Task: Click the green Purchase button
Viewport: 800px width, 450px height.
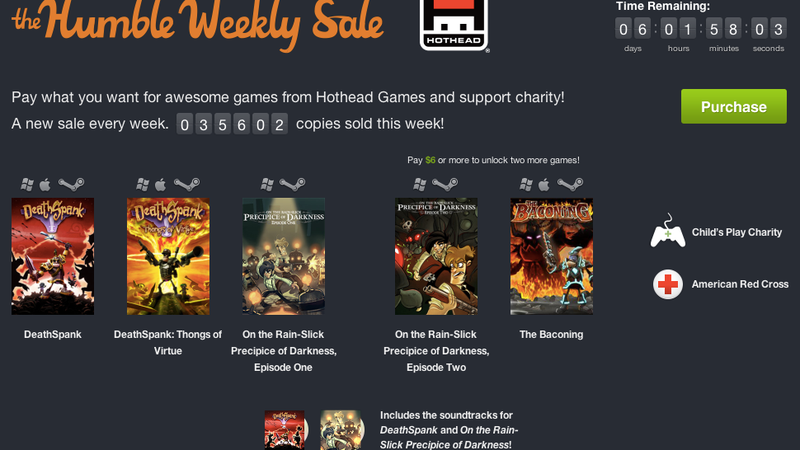Action: coord(734,106)
